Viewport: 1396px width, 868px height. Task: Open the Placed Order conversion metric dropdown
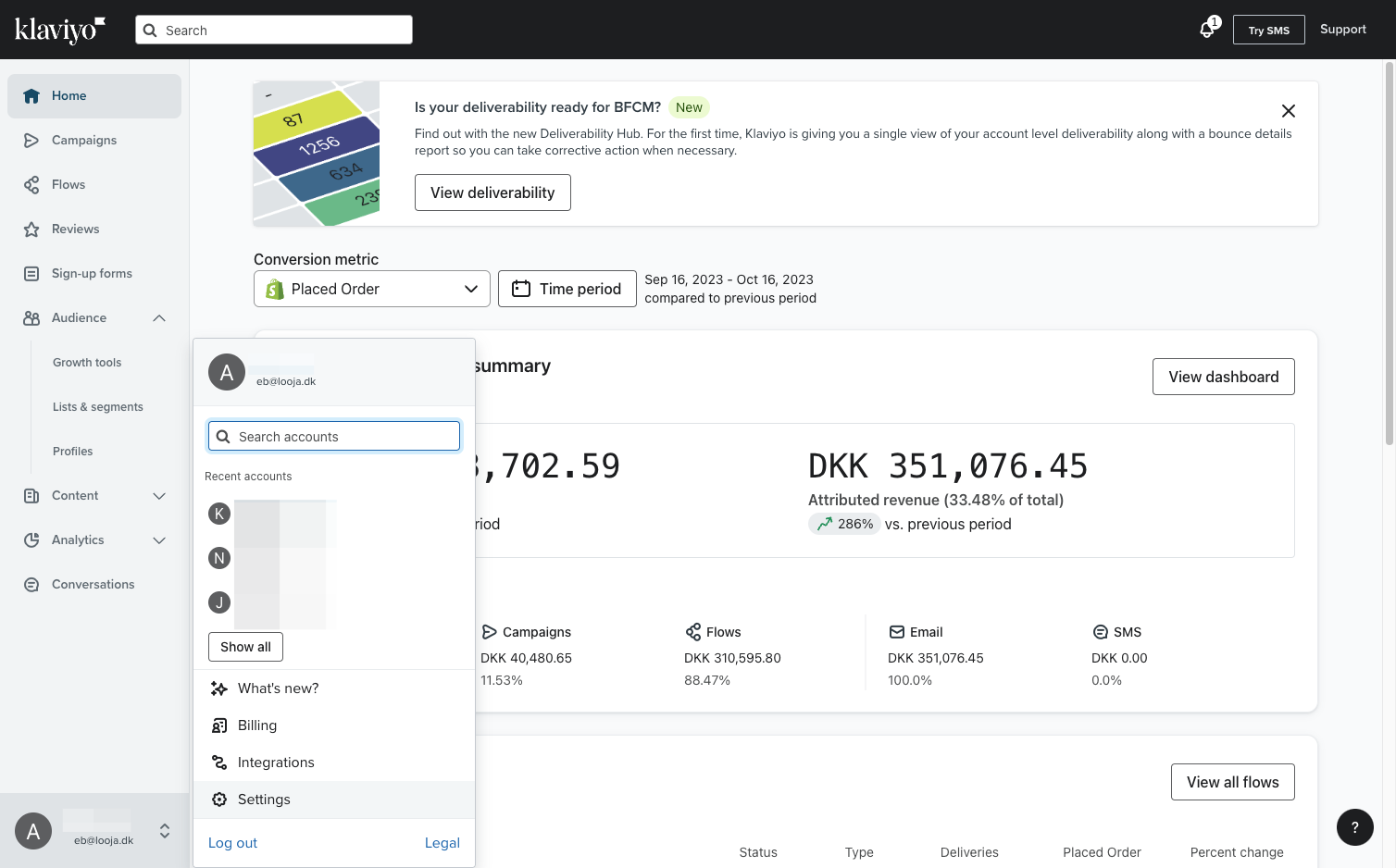pyautogui.click(x=372, y=289)
